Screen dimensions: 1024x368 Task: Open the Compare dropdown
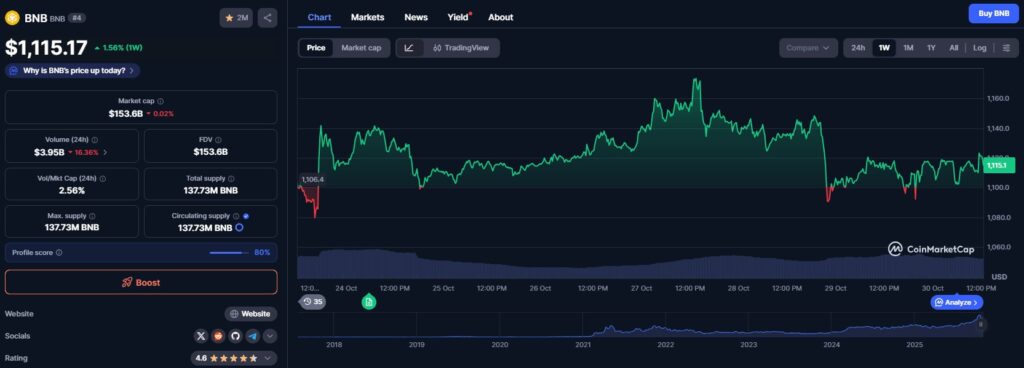808,48
